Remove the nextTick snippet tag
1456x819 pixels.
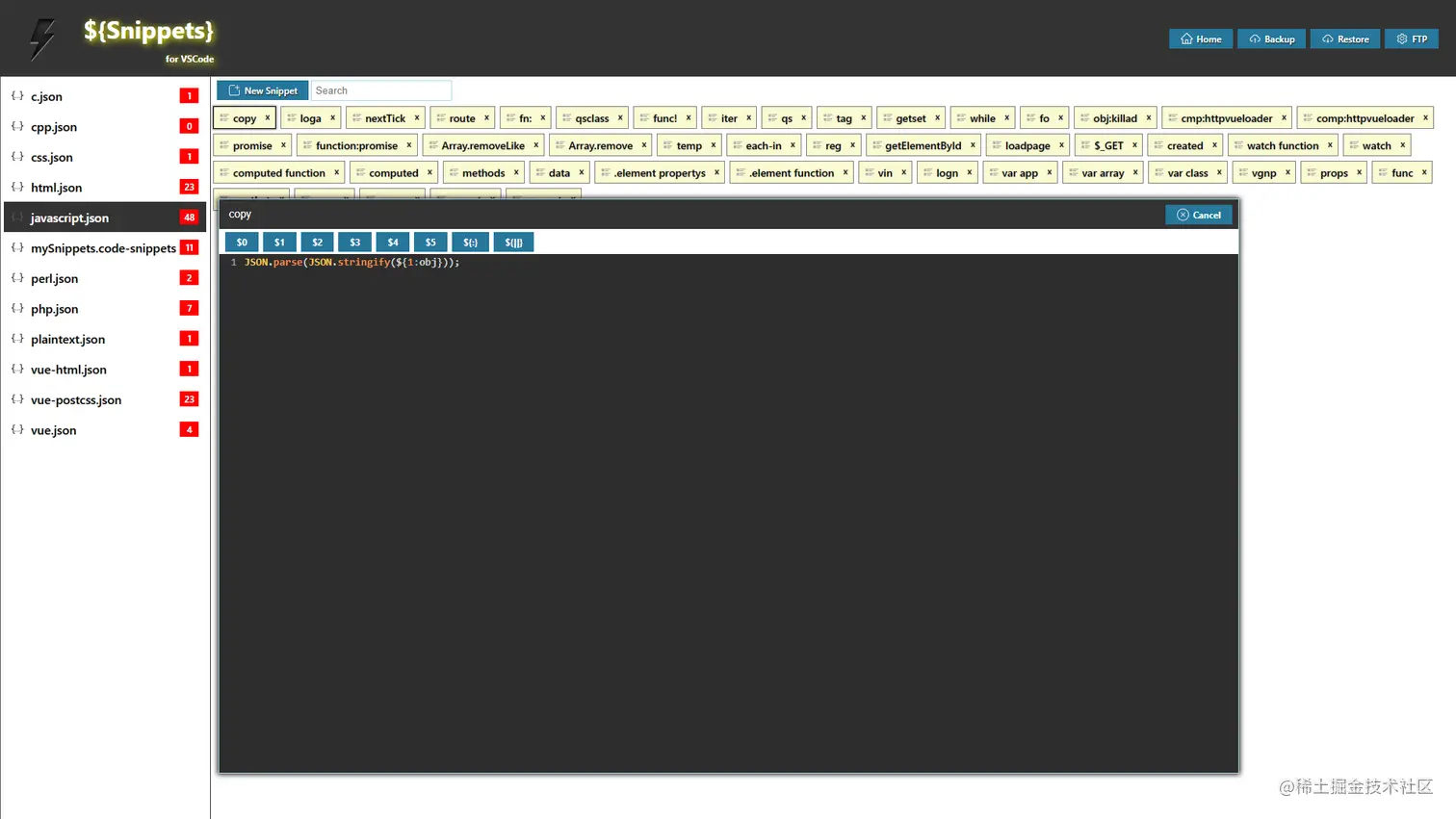coord(417,117)
